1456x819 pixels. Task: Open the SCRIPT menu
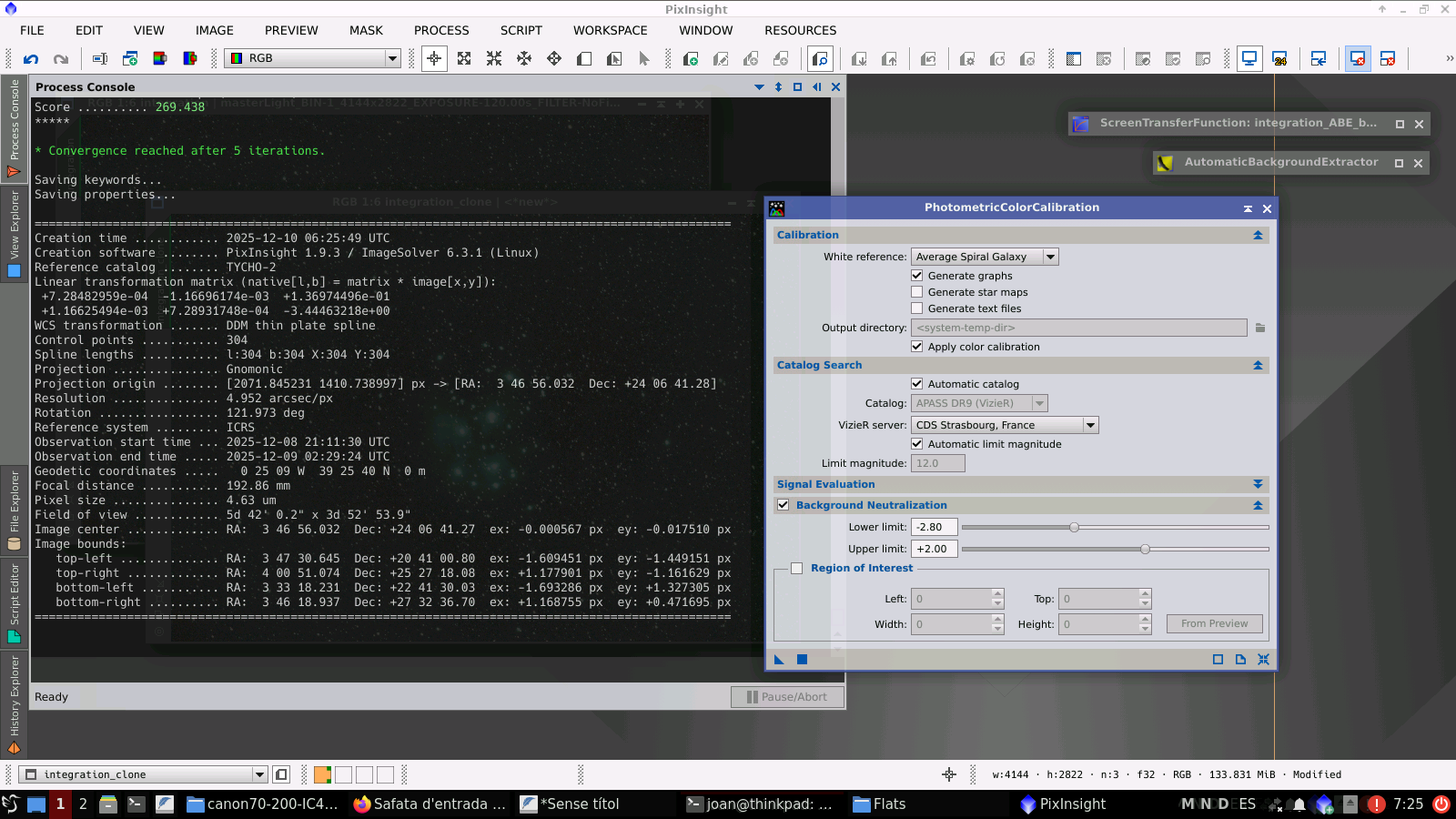(x=521, y=30)
